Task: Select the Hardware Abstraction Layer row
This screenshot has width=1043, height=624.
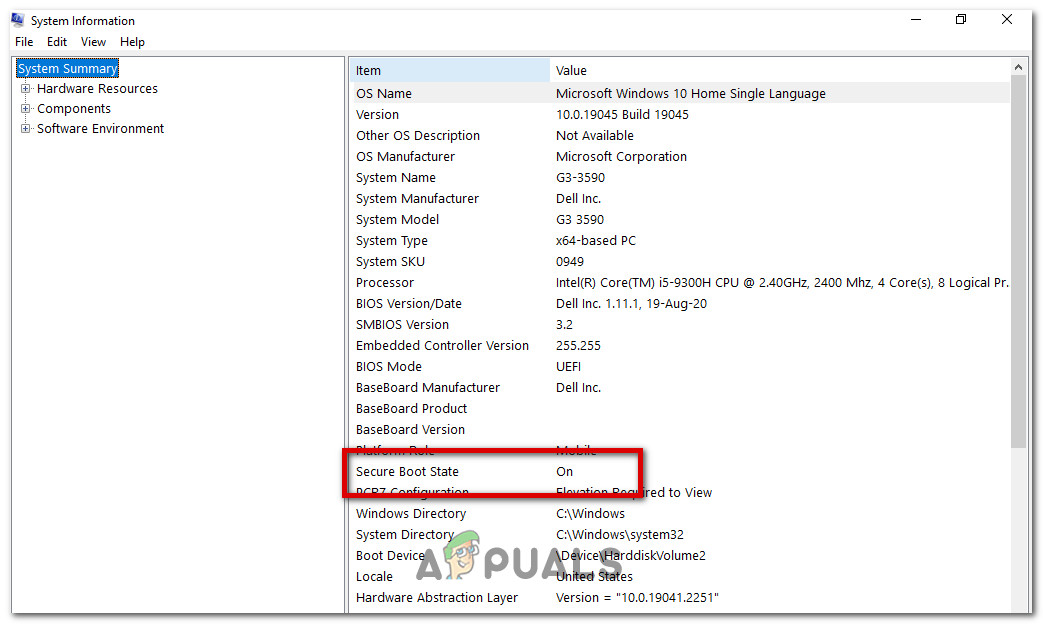Action: coord(680,598)
